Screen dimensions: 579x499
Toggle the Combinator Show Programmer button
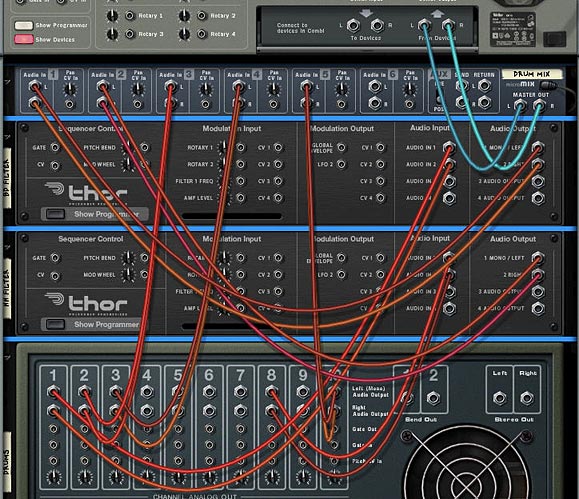24,25
